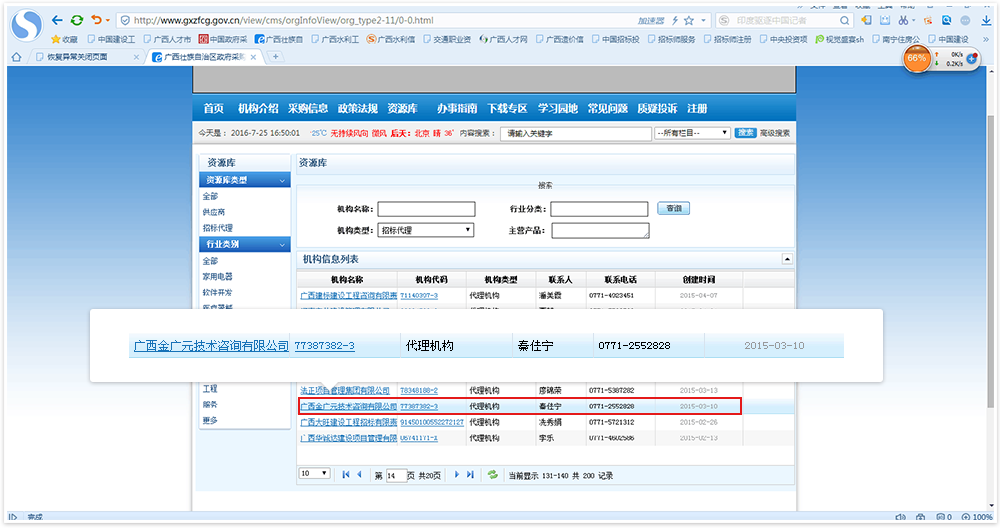
Task: Click the 查询 query button
Action: (673, 209)
